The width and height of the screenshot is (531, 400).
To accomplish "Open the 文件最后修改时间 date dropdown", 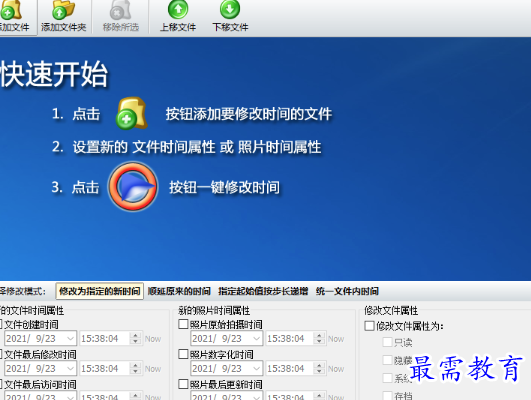I will tap(70, 369).
